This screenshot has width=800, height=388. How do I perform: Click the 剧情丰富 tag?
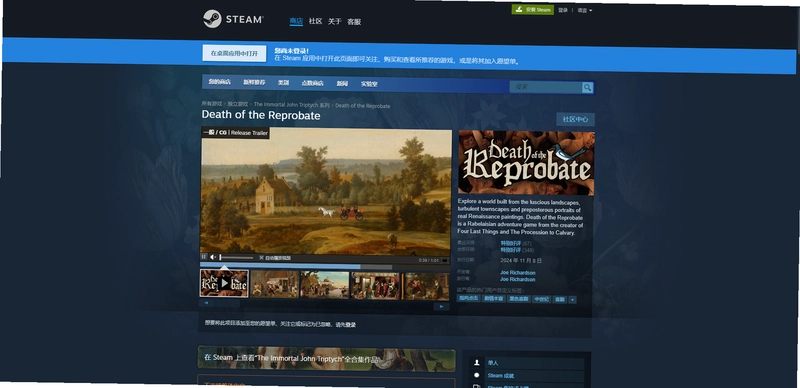[x=494, y=298]
